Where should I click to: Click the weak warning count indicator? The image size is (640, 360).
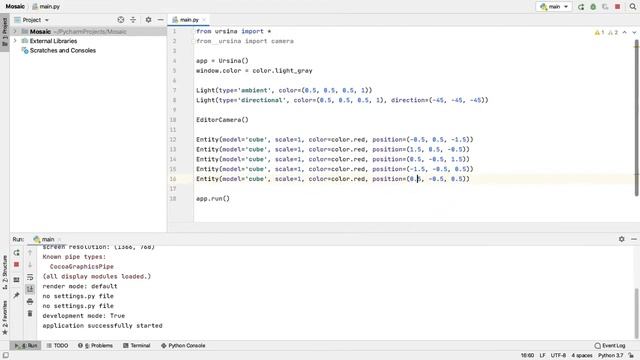(x=613, y=32)
